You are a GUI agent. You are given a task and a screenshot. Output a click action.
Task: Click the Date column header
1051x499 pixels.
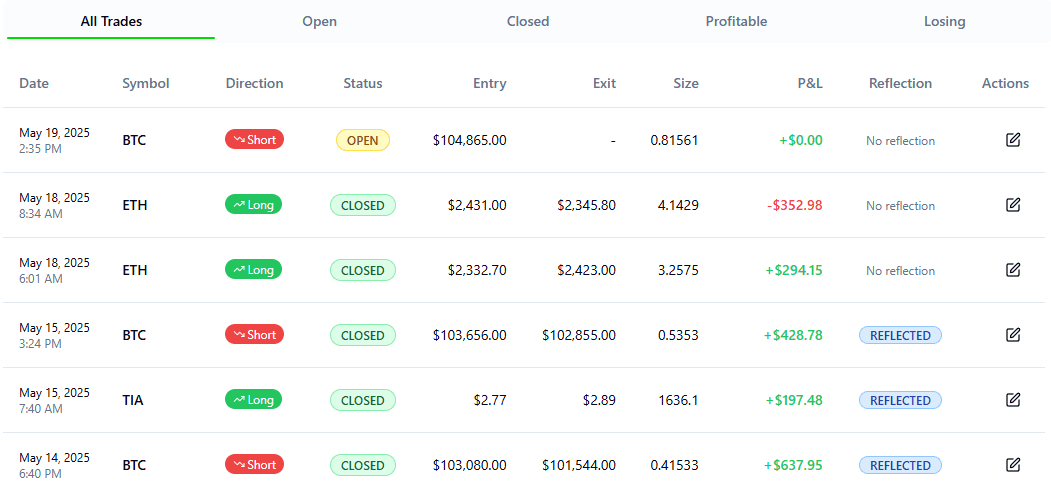[x=34, y=84]
